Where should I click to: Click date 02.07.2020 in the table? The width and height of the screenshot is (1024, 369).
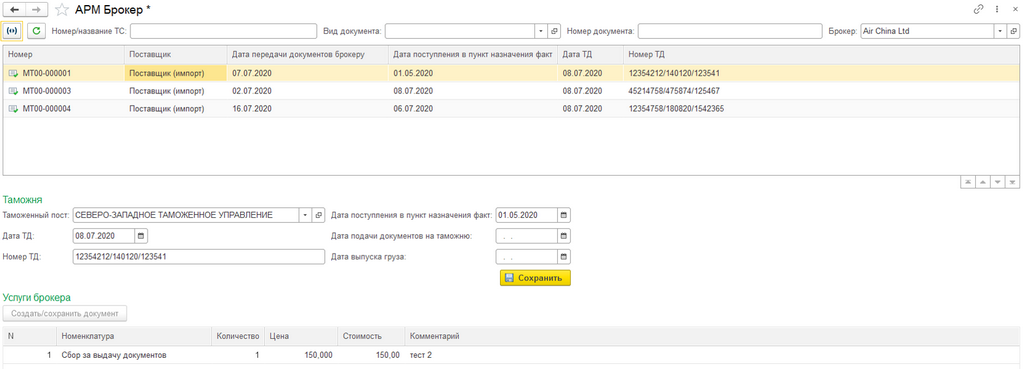[251, 91]
